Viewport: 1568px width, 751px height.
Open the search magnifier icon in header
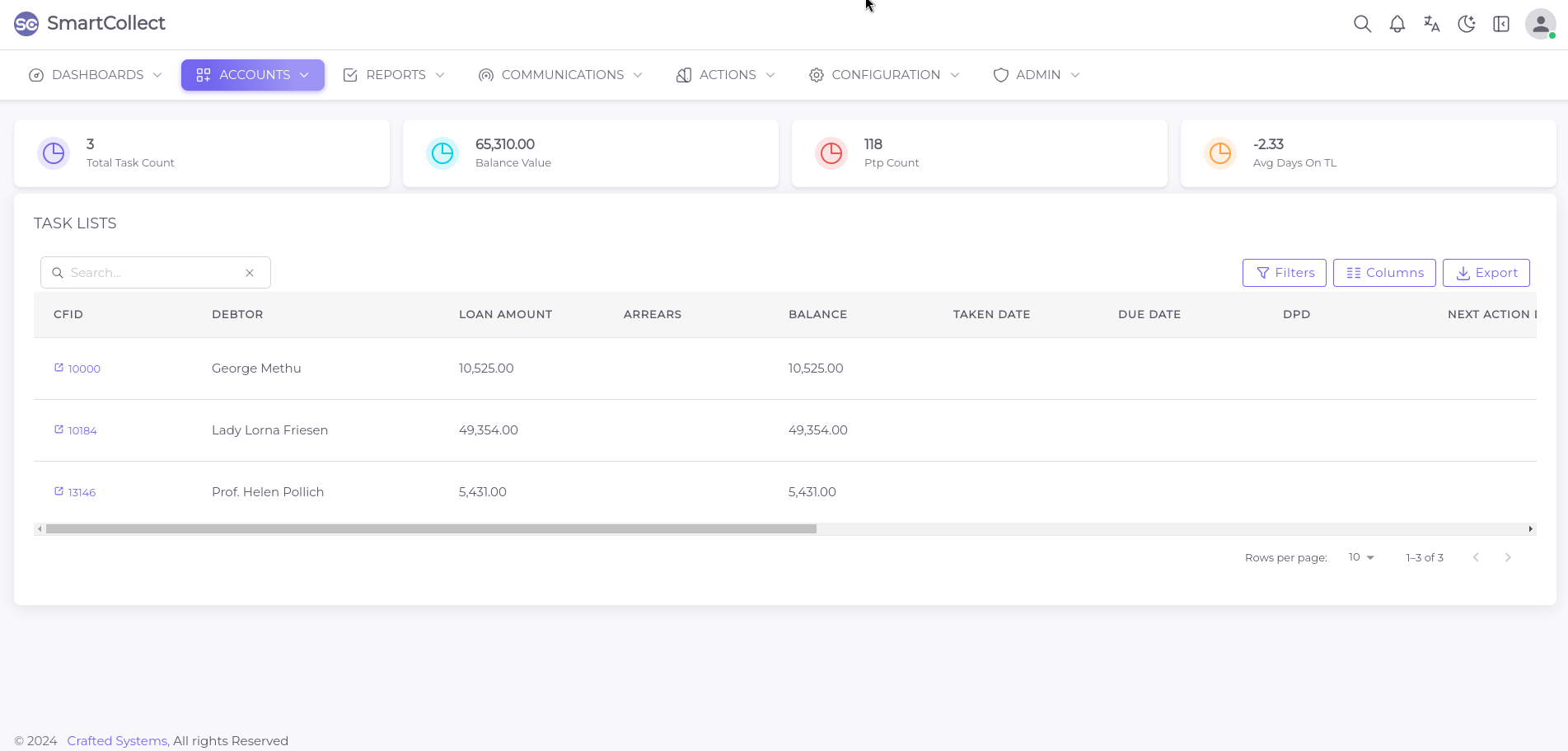(1362, 24)
